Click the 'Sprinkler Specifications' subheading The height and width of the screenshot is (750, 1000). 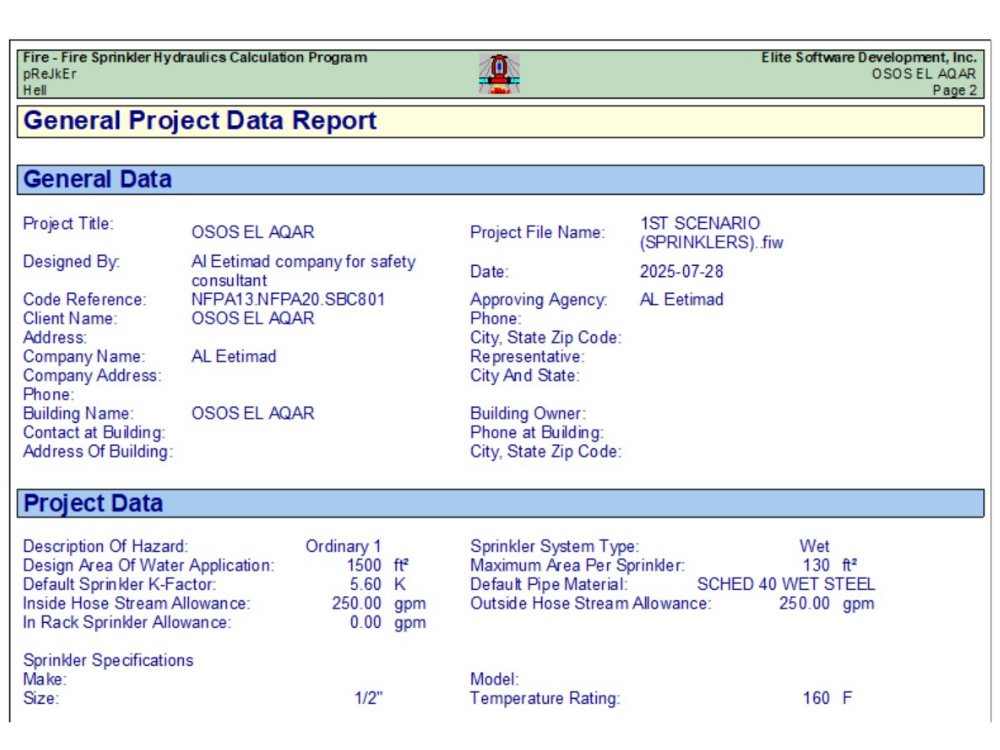click(x=108, y=660)
